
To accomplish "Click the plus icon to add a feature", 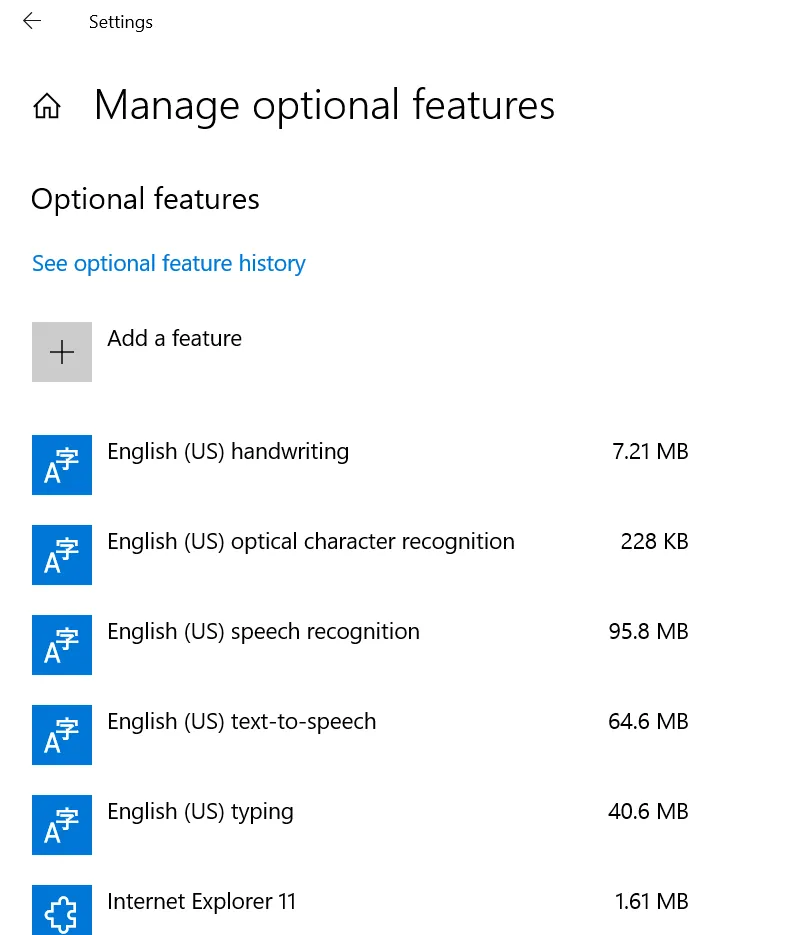I will [62, 352].
